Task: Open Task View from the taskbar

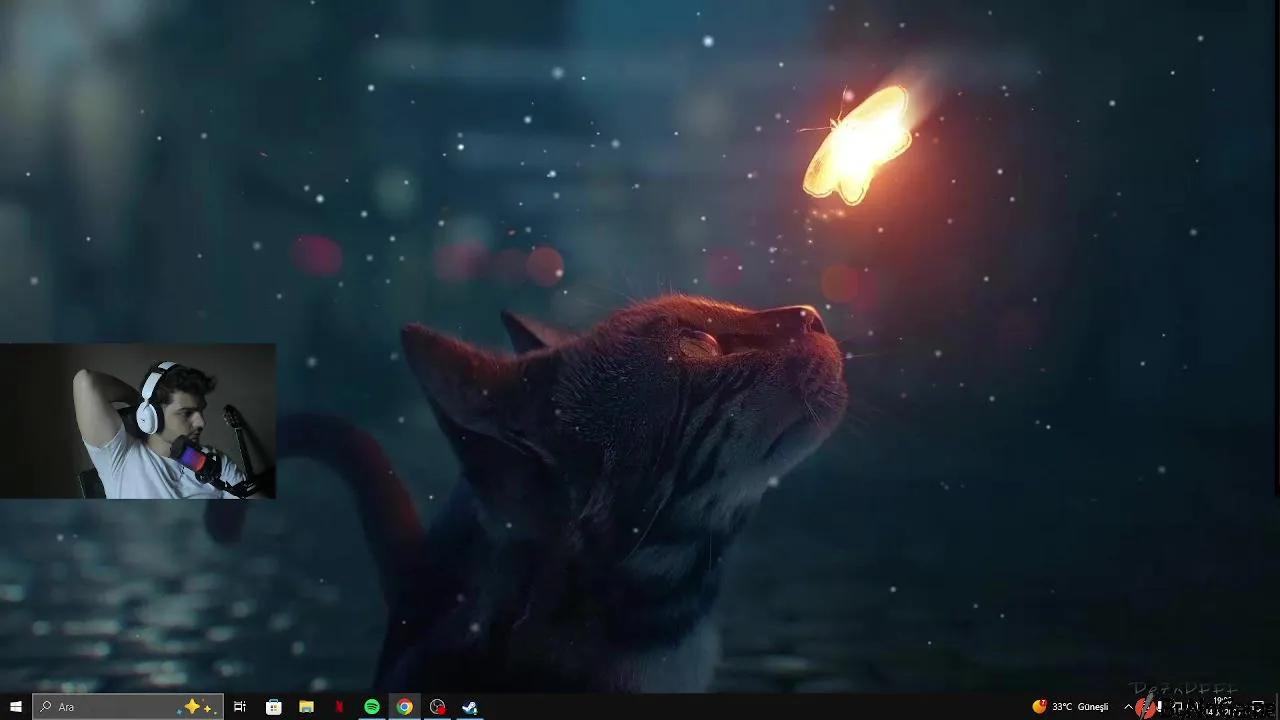Action: pyautogui.click(x=240, y=707)
